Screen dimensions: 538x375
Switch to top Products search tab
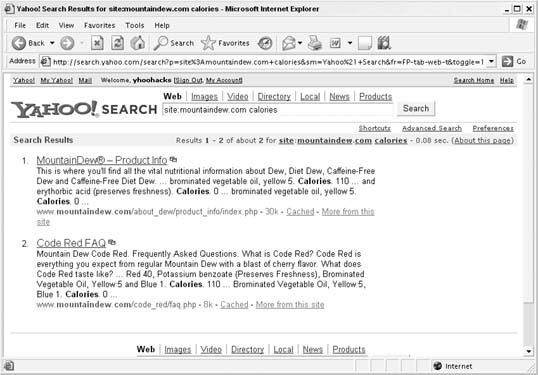tap(375, 97)
